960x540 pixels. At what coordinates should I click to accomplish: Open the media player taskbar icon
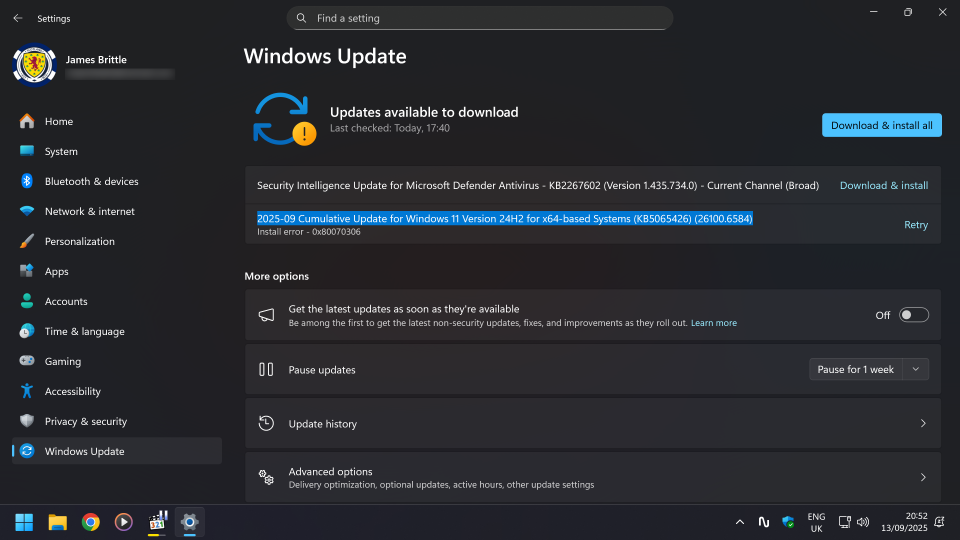(124, 522)
